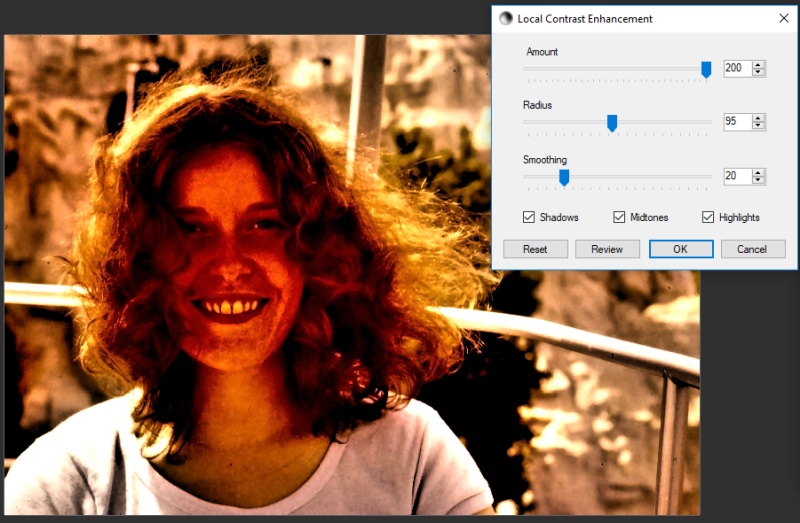Image resolution: width=800 pixels, height=523 pixels.
Task: Click the Smoothing label text
Action: point(544,160)
